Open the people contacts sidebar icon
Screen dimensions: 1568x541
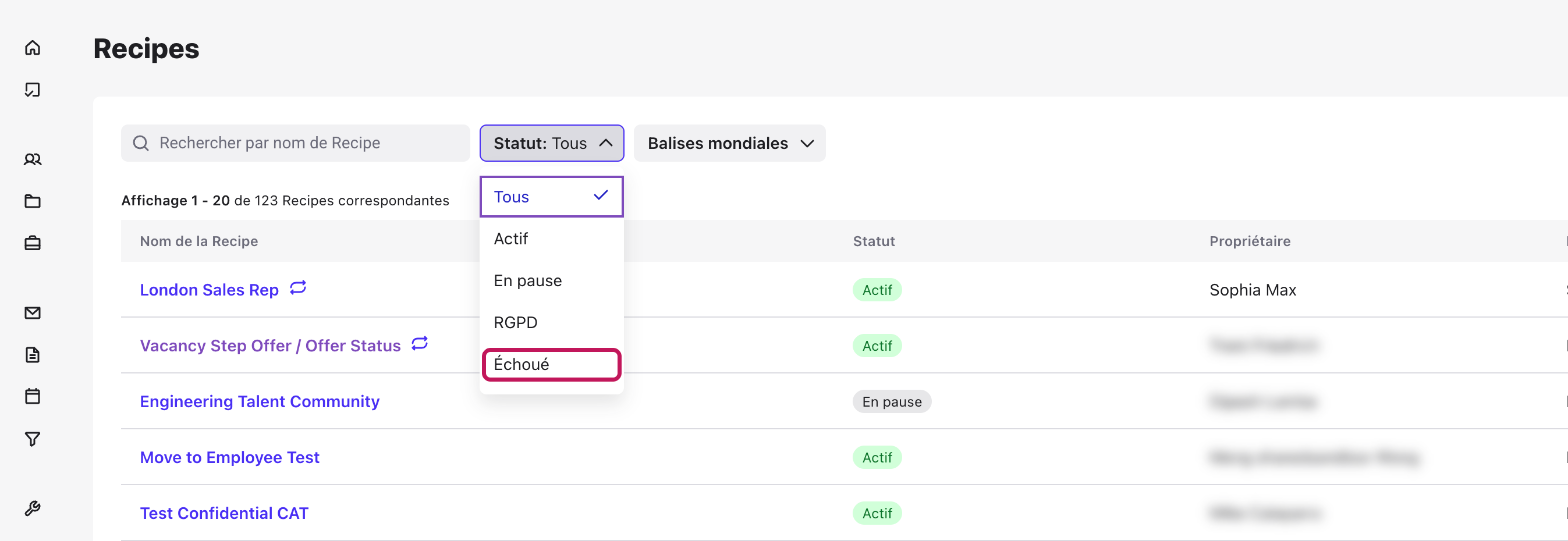point(33,159)
